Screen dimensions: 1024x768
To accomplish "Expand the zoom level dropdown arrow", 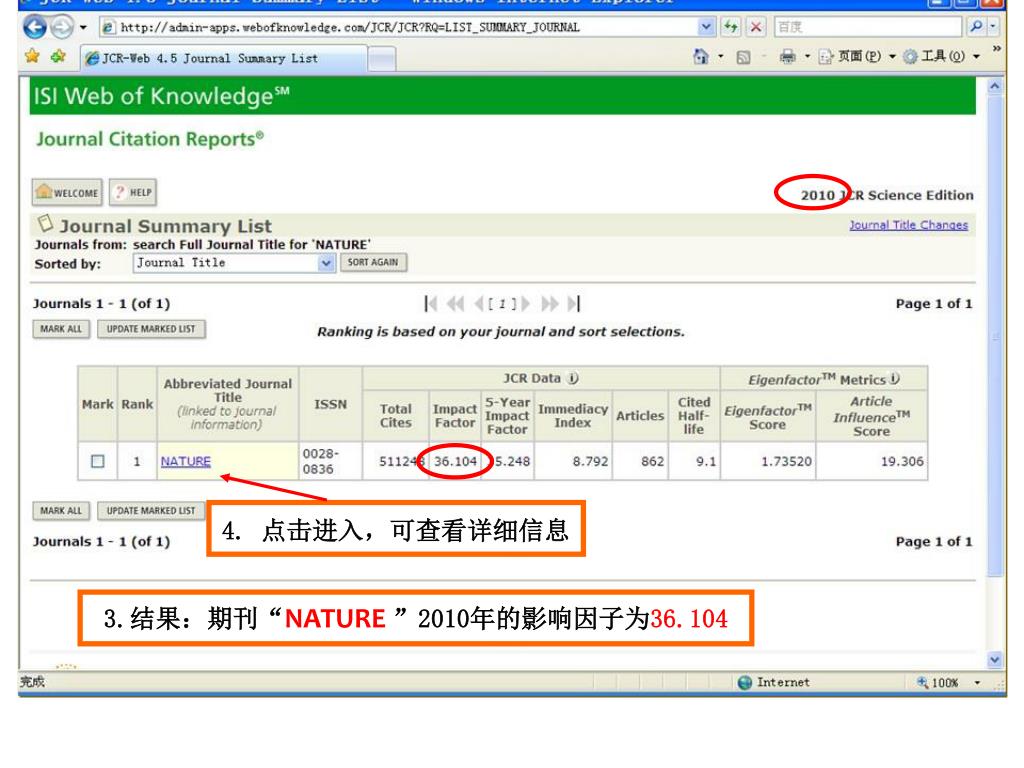I will pyautogui.click(x=978, y=682).
